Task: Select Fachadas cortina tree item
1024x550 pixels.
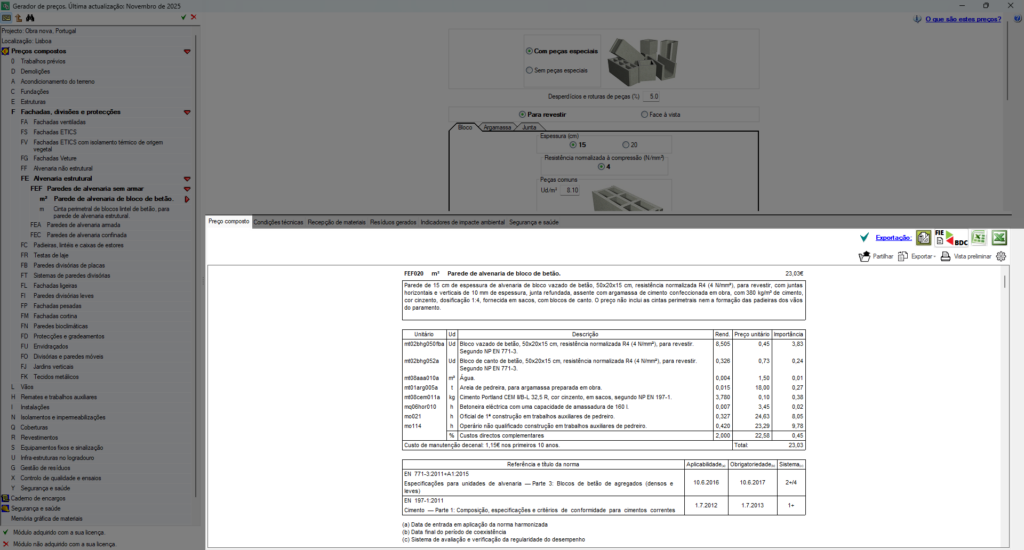Action: [56, 316]
